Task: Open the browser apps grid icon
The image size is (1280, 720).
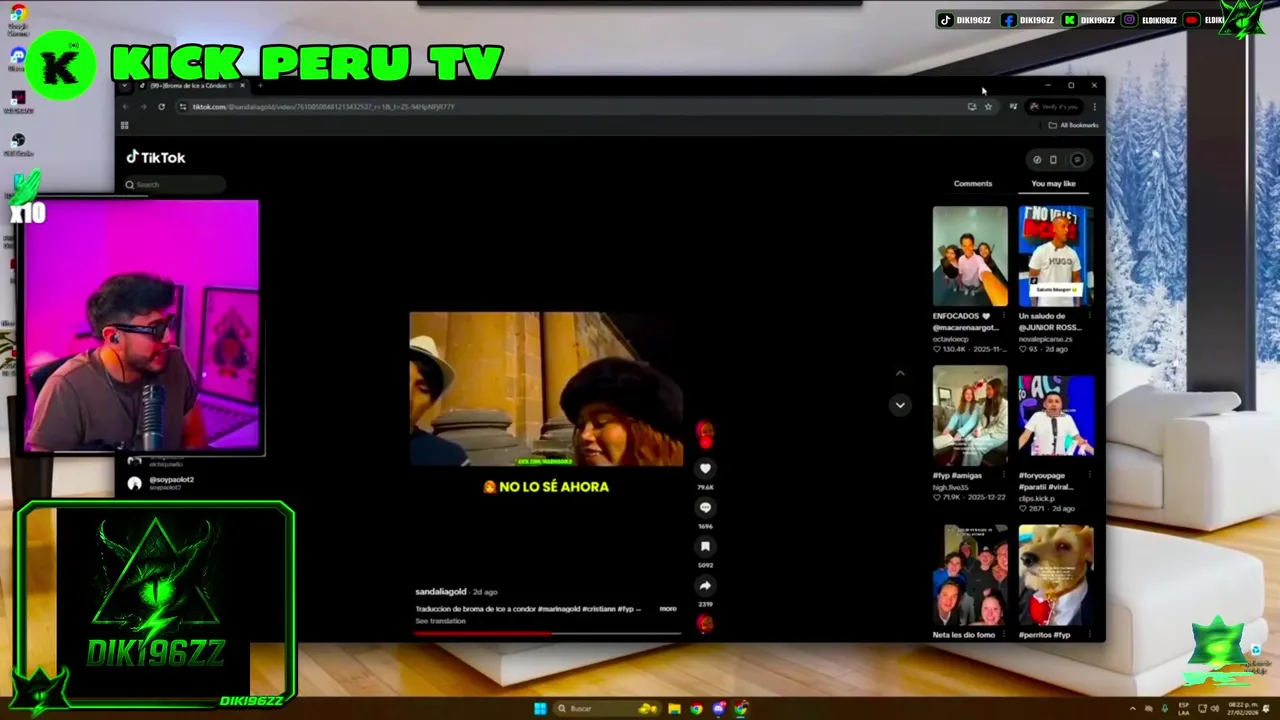Action: click(125, 125)
